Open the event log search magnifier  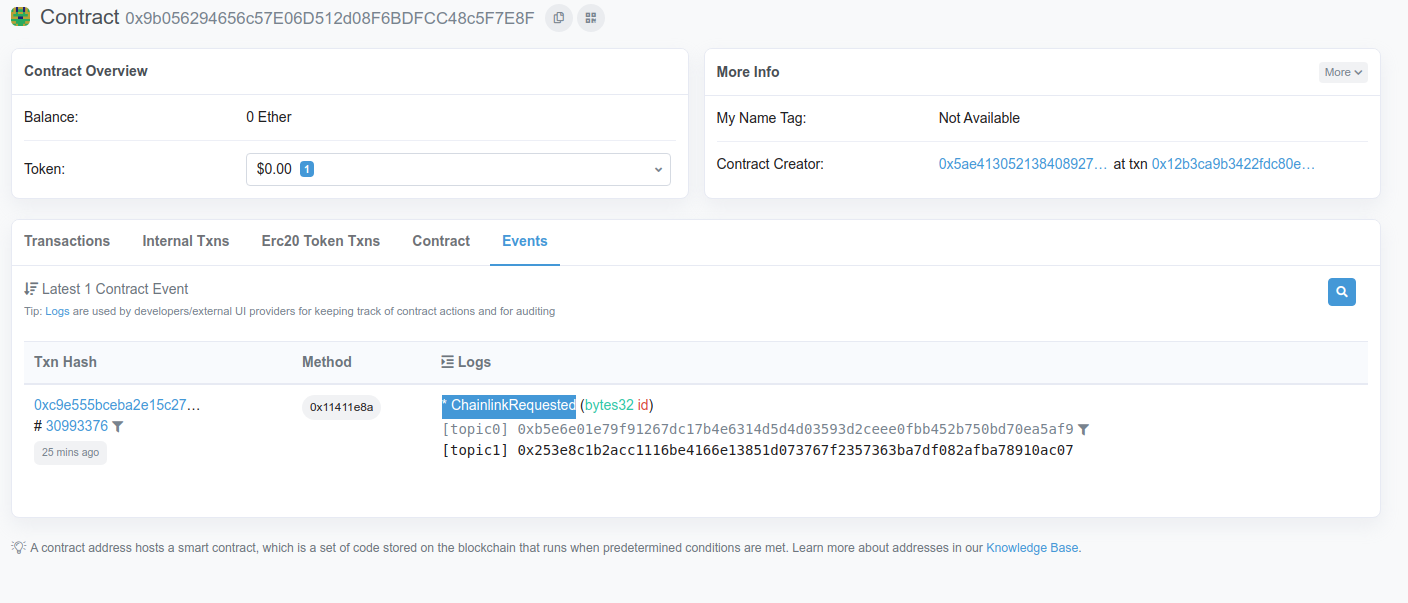click(x=1341, y=291)
